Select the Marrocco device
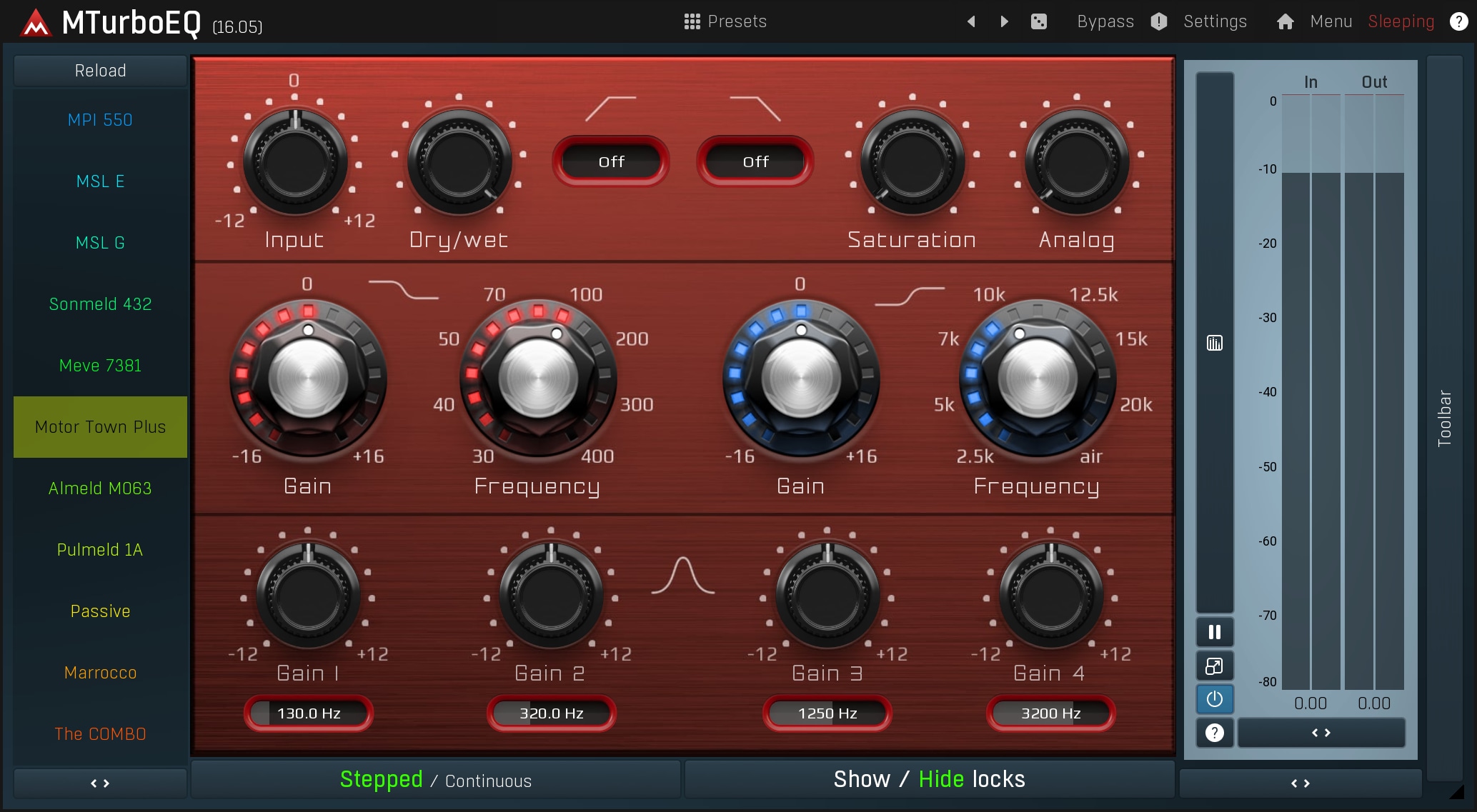The height and width of the screenshot is (812, 1477). coord(100,673)
